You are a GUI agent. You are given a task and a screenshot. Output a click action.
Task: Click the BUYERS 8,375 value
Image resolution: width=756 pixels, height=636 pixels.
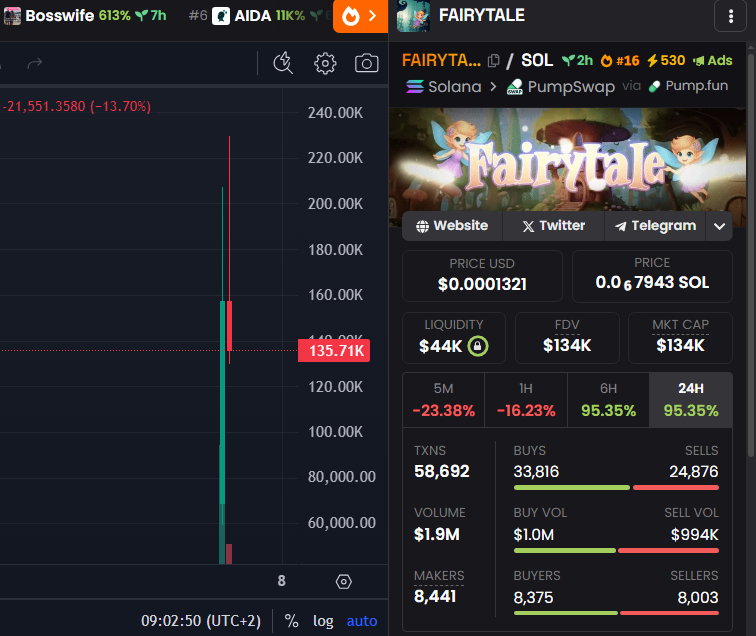533,598
